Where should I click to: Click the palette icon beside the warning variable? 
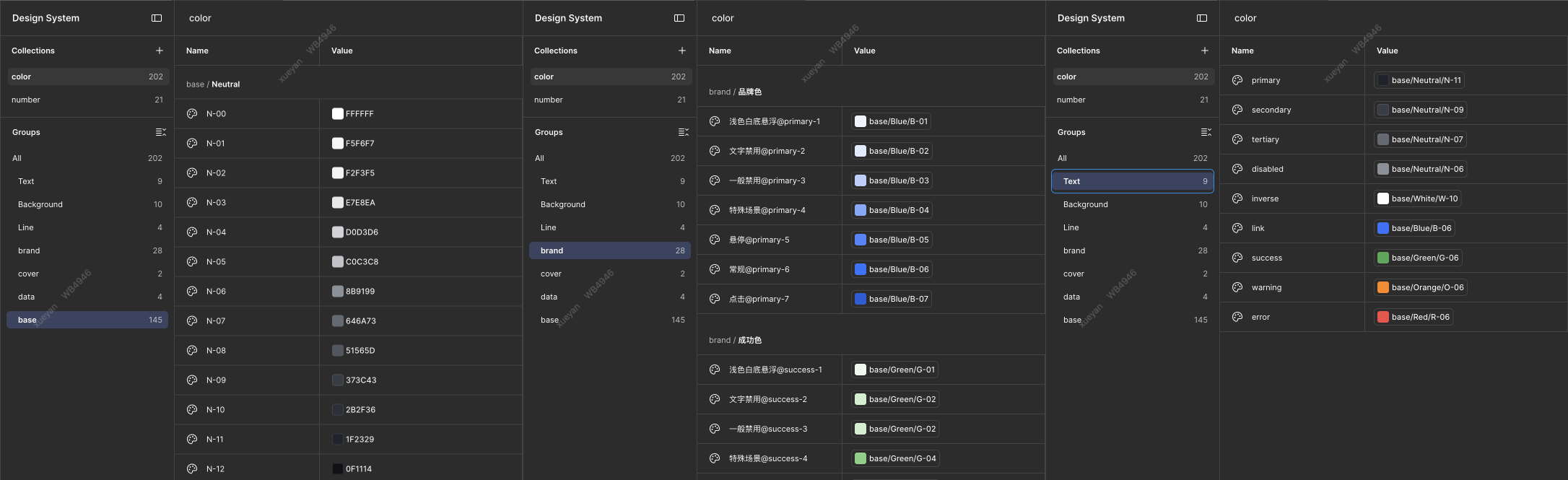tap(1237, 287)
